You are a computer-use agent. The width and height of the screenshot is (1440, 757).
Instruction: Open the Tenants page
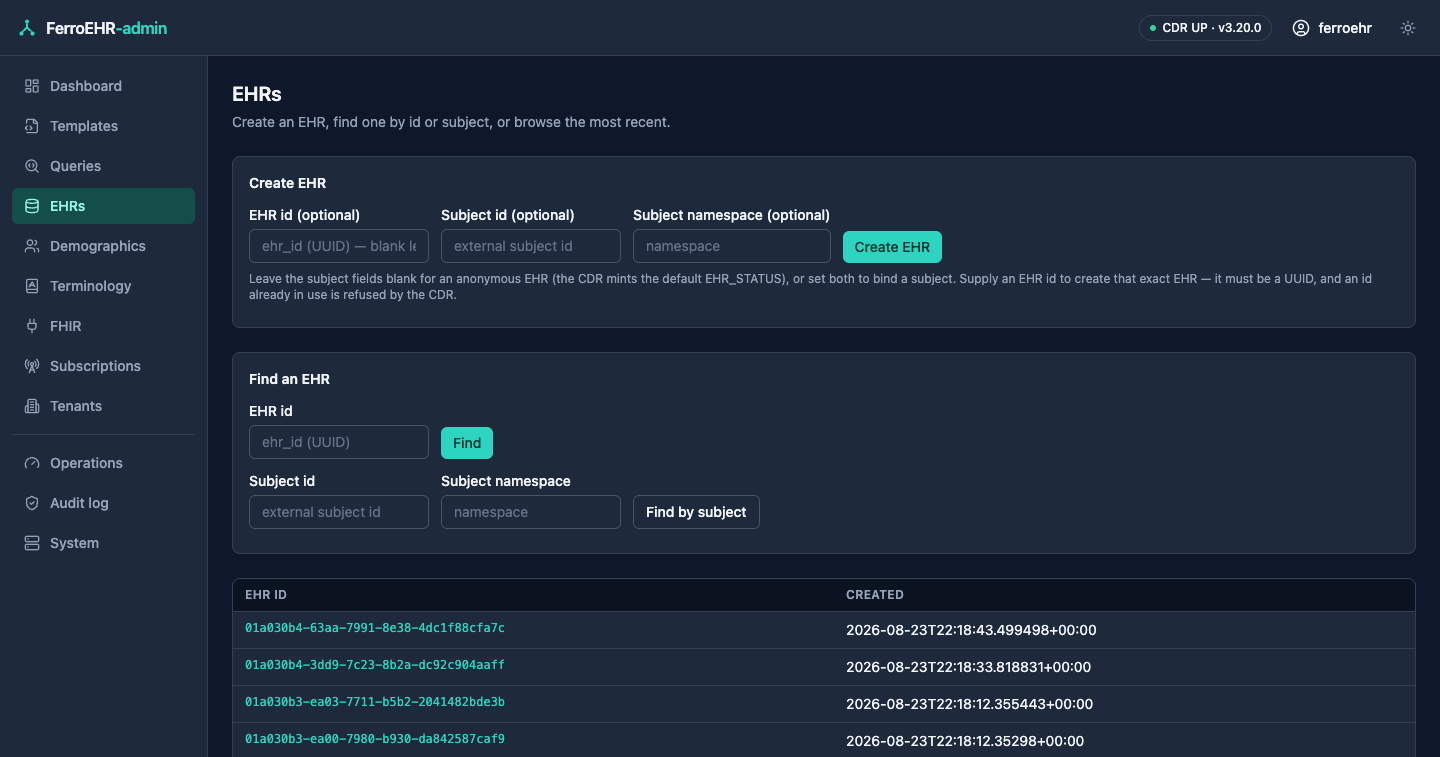coord(103,406)
